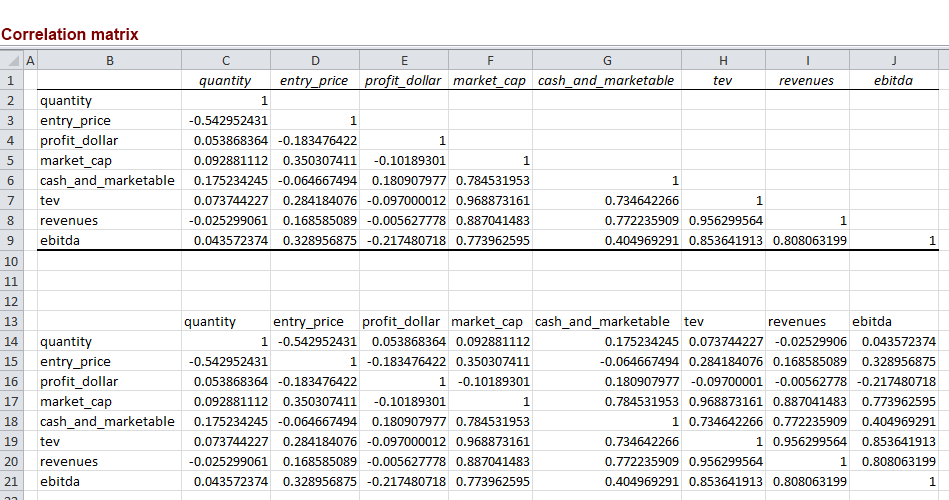
Task: Click market_cap label in row 5
Action: click(x=75, y=160)
